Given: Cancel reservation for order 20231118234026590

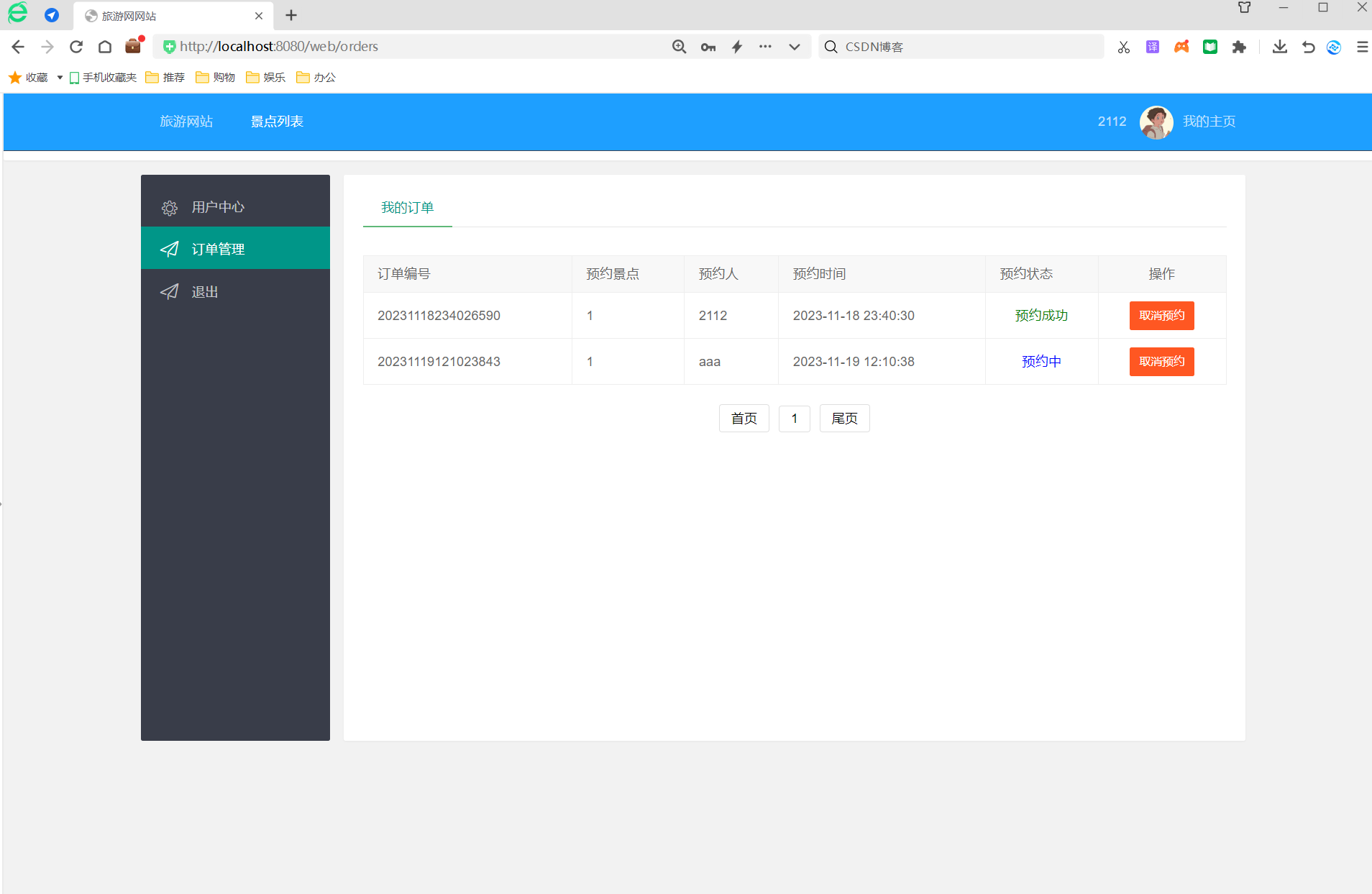Looking at the screenshot, I should [1161, 316].
